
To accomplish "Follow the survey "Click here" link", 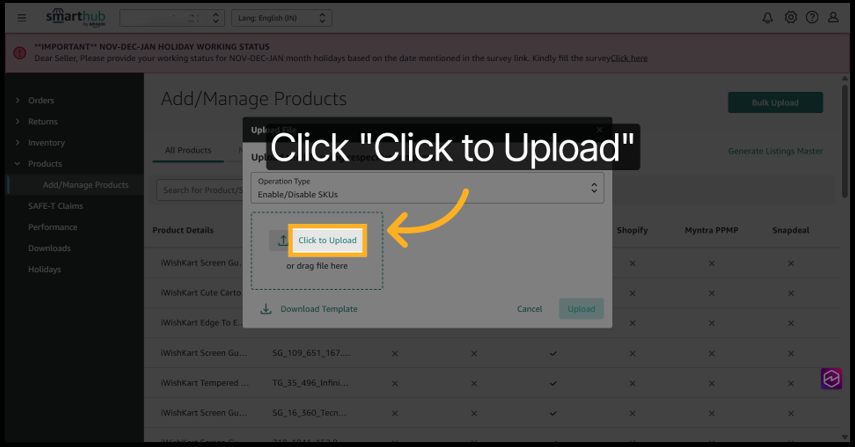I will (x=629, y=58).
